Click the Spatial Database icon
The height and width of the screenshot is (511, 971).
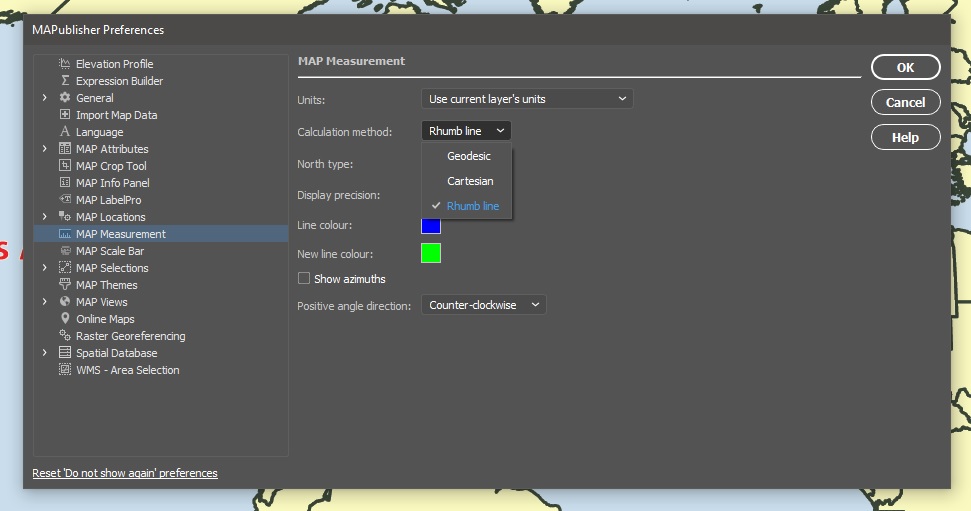pos(64,352)
